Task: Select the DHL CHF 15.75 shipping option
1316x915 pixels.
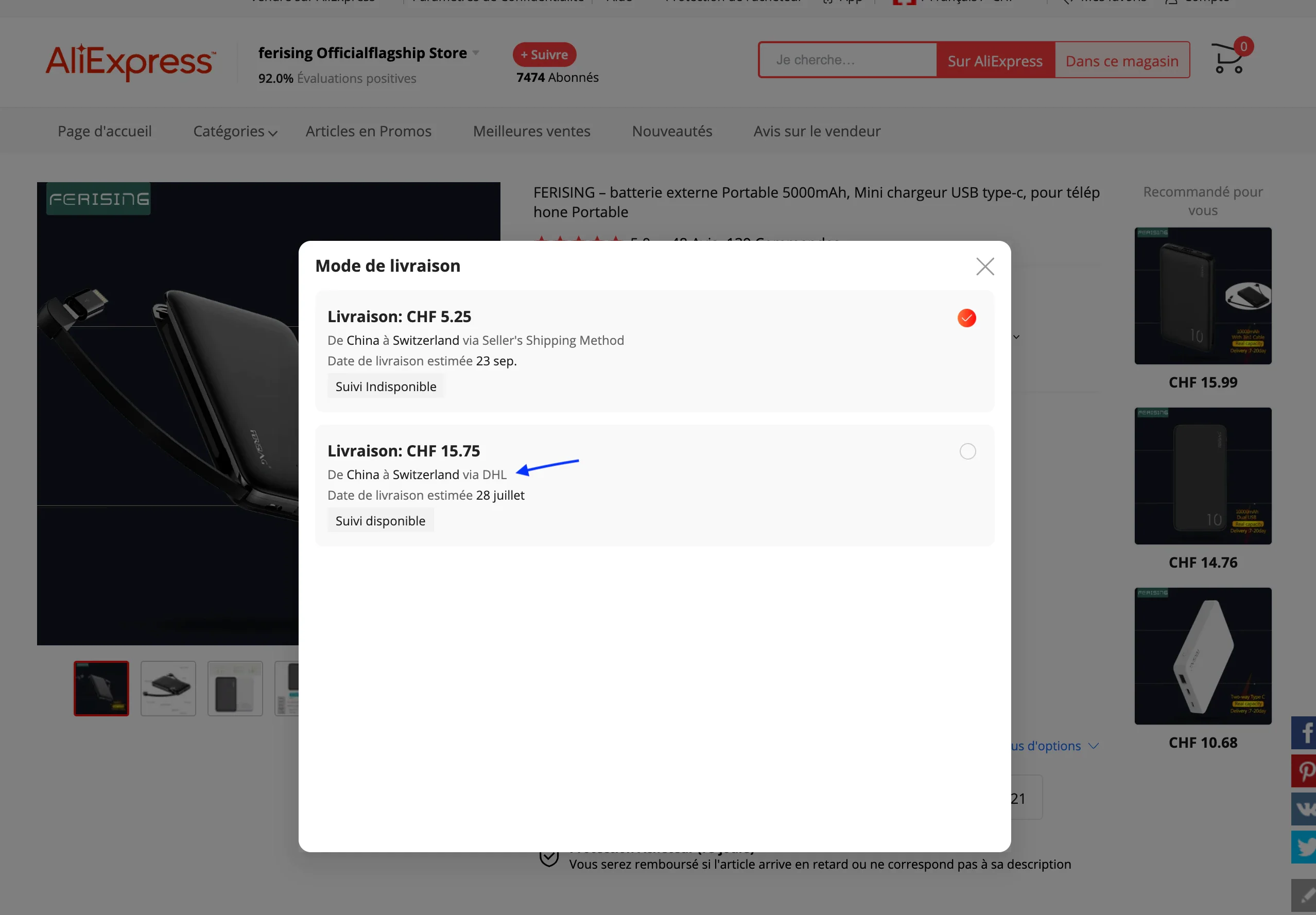Action: tap(967, 451)
